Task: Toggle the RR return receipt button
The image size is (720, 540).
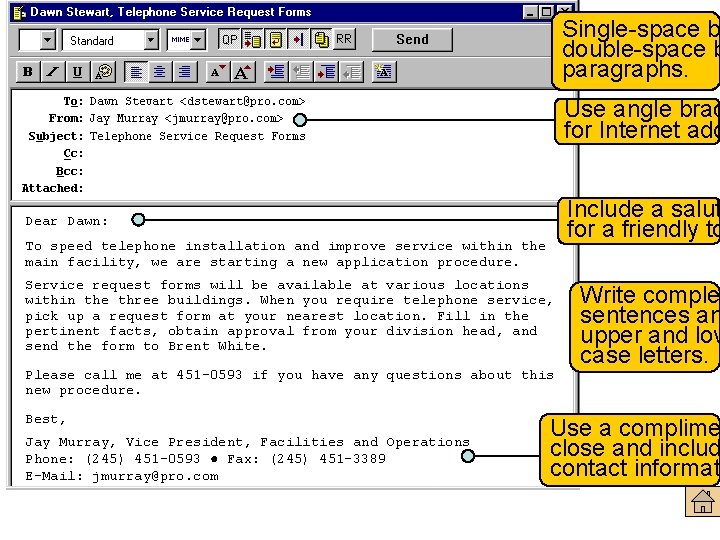Action: [344, 39]
